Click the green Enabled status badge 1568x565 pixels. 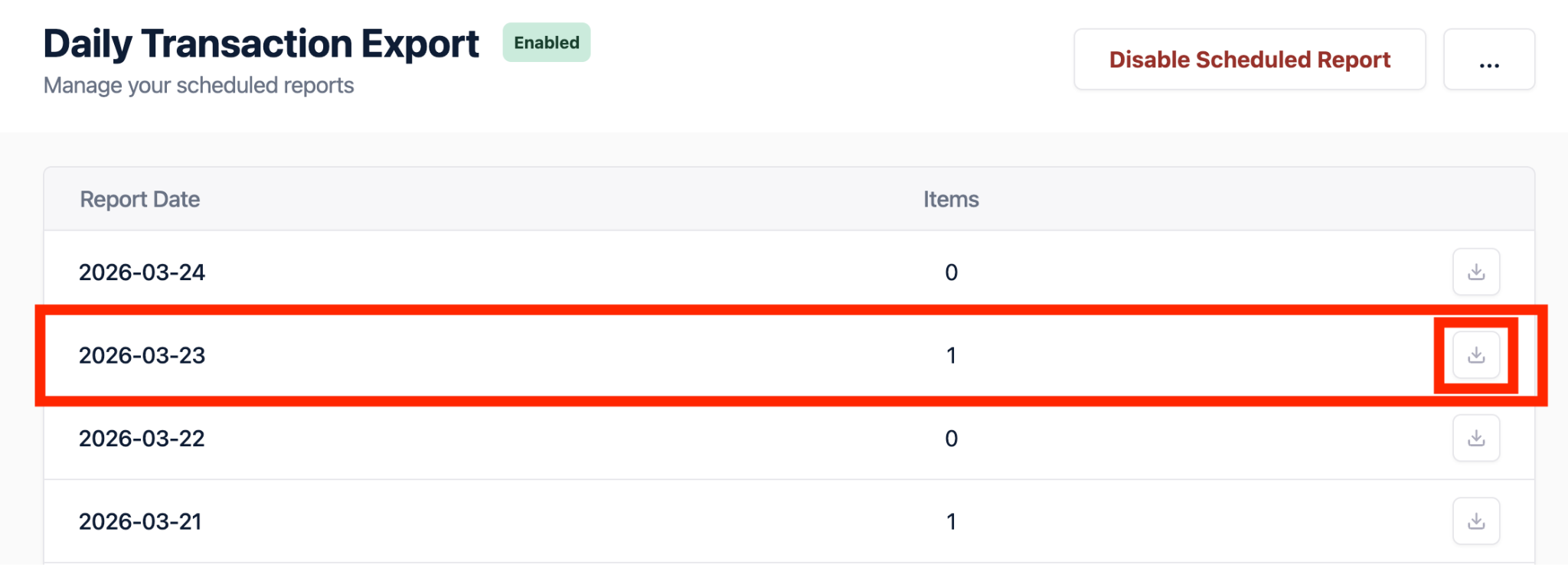546,43
